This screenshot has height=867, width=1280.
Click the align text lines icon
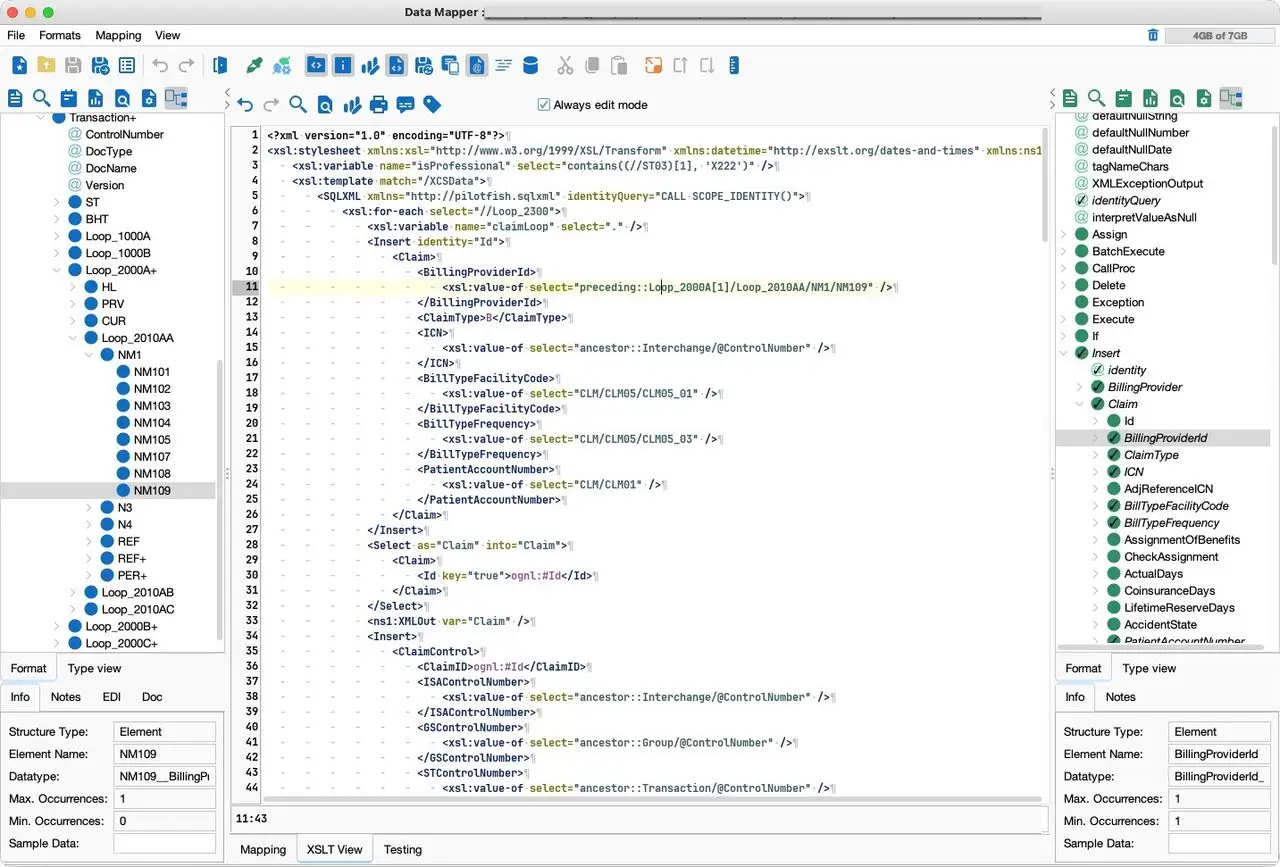pyautogui.click(x=504, y=66)
